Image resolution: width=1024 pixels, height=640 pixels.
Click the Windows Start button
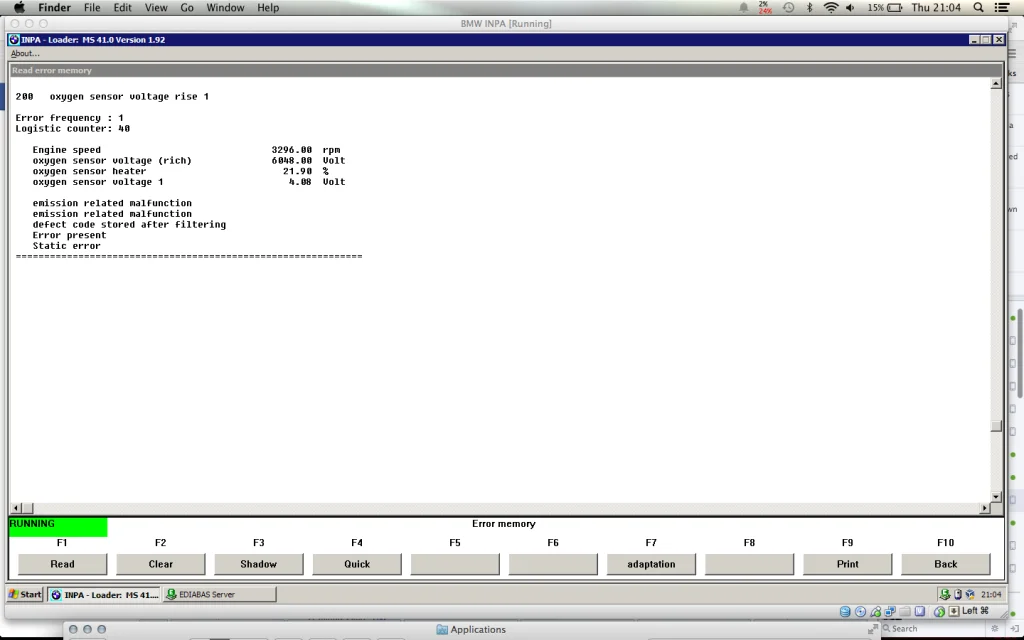tap(25, 594)
